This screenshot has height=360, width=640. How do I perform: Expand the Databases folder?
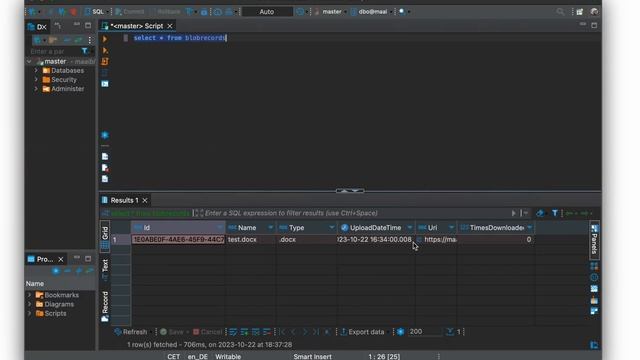36,71
